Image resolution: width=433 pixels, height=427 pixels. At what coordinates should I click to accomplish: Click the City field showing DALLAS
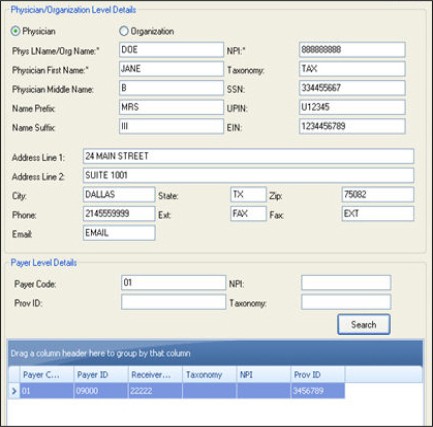click(119, 195)
